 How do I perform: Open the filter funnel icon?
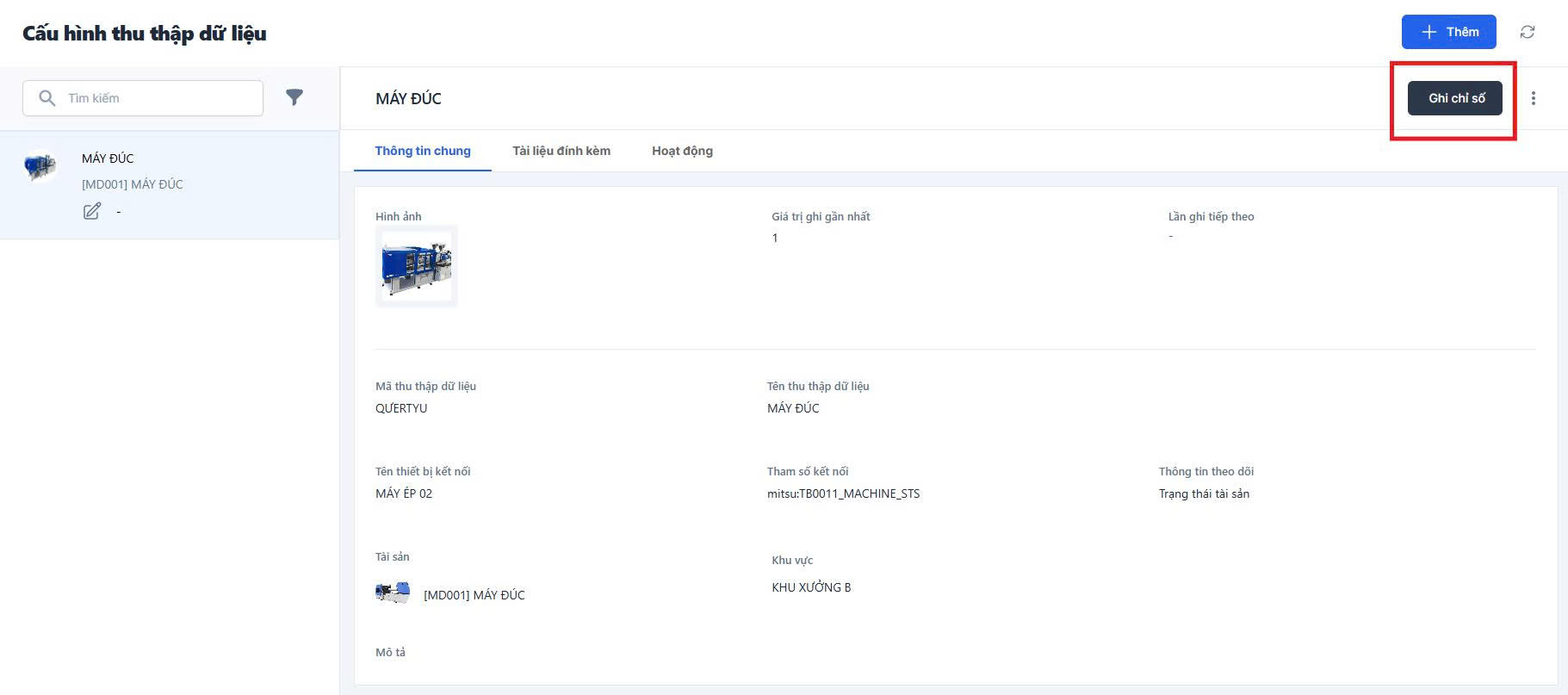(x=294, y=97)
